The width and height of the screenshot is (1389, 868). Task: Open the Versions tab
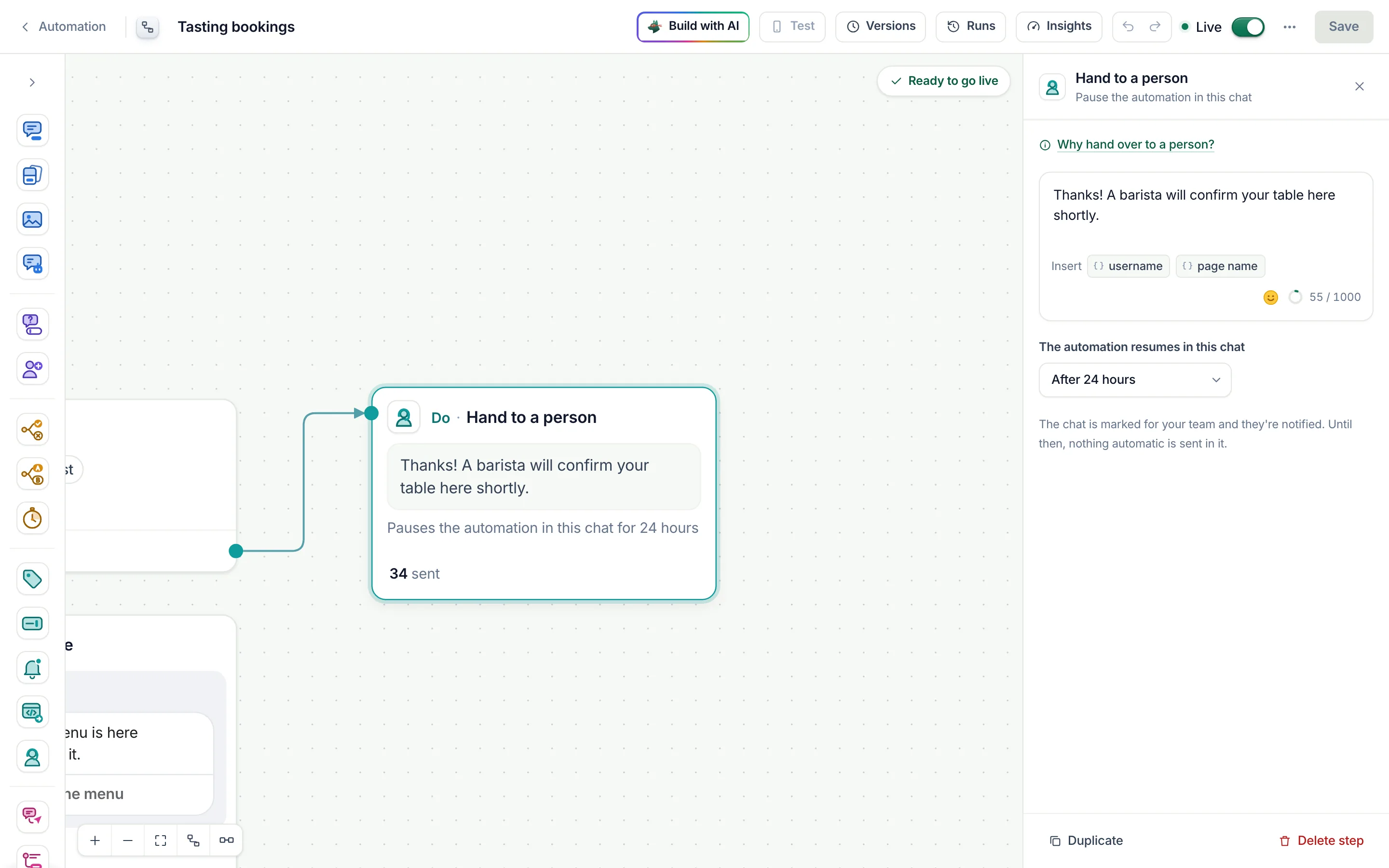click(x=881, y=27)
